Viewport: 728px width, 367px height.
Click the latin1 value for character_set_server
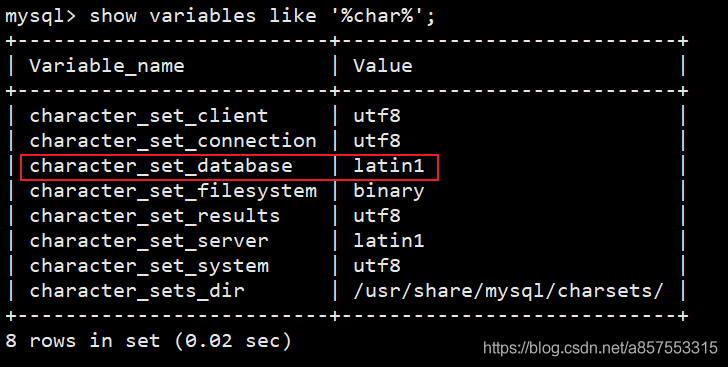[389, 241]
